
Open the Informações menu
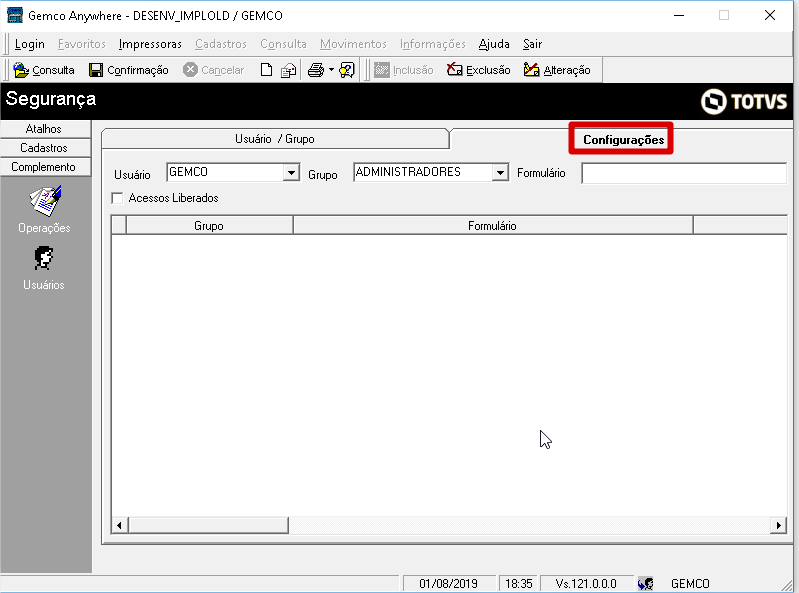coord(433,44)
